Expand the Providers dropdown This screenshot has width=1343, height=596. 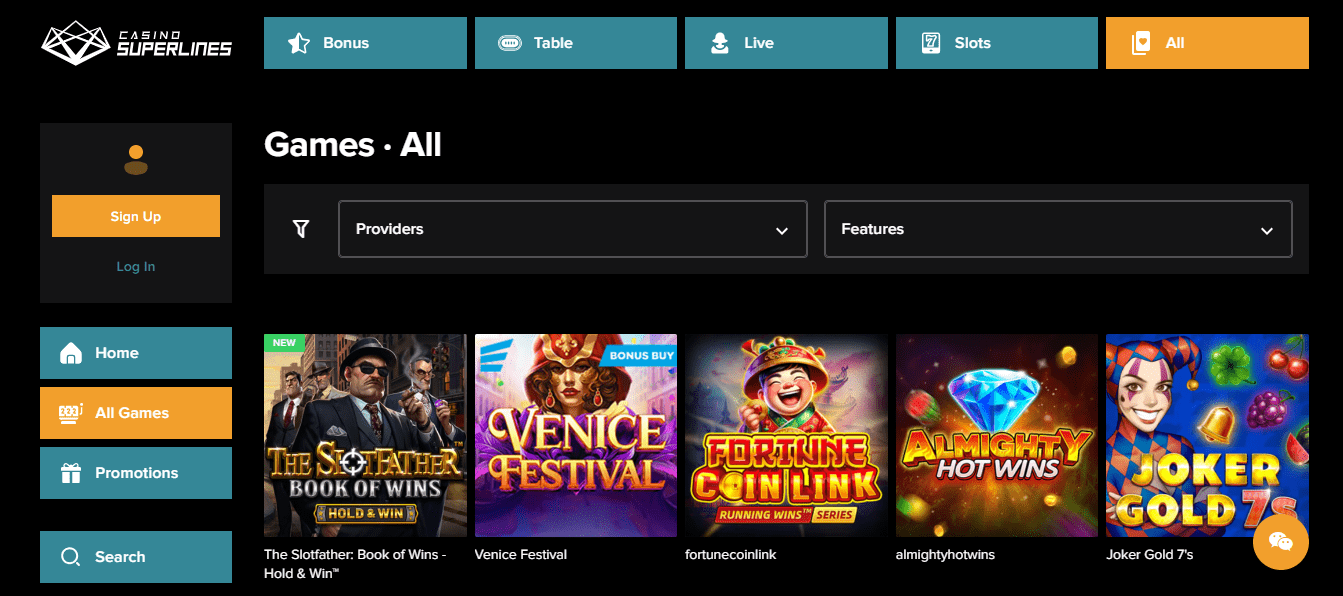pyautogui.click(x=572, y=229)
